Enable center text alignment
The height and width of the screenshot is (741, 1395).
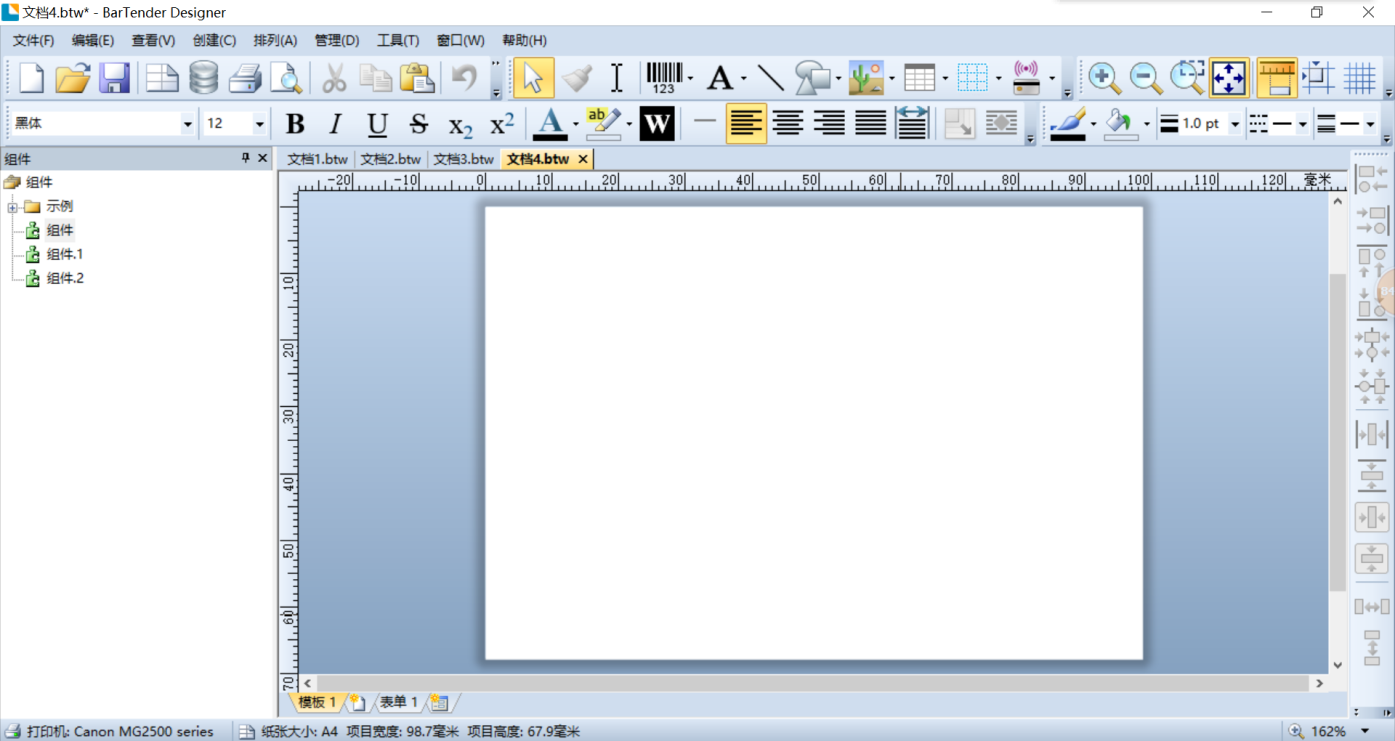[x=788, y=124]
